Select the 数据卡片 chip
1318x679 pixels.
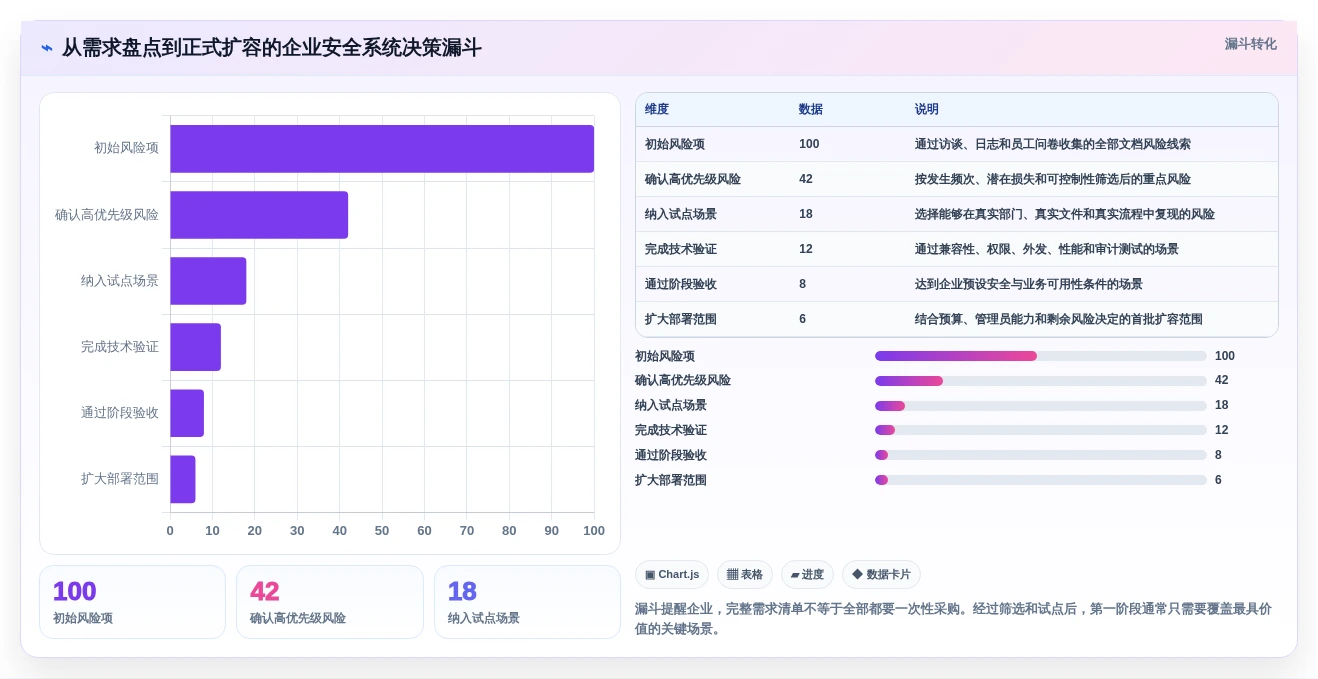pyautogui.click(x=881, y=574)
